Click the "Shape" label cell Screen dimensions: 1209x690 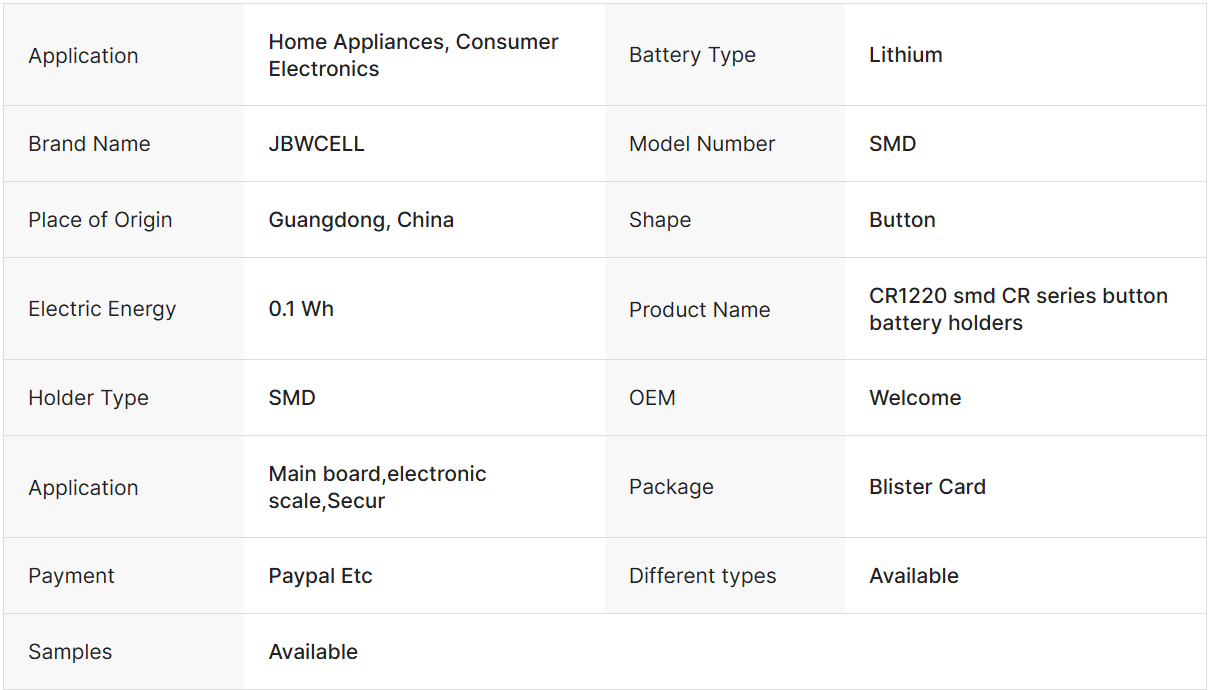(x=659, y=220)
